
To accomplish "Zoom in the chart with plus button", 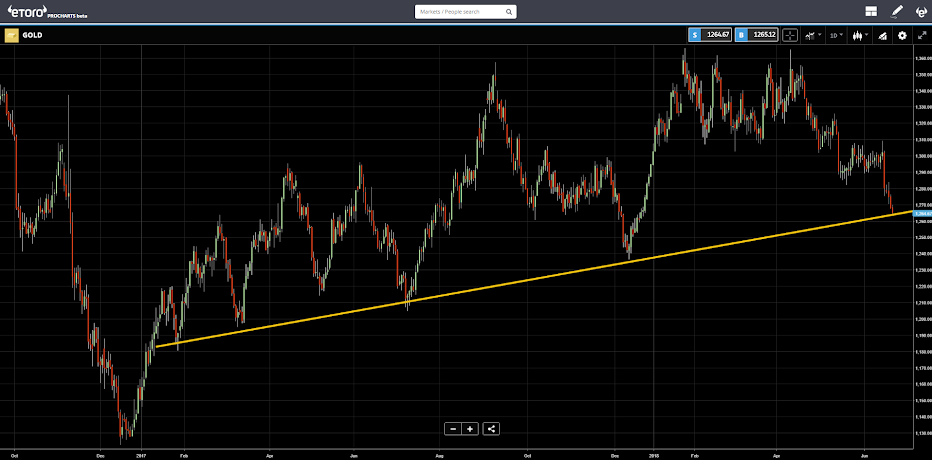I will tap(470, 429).
